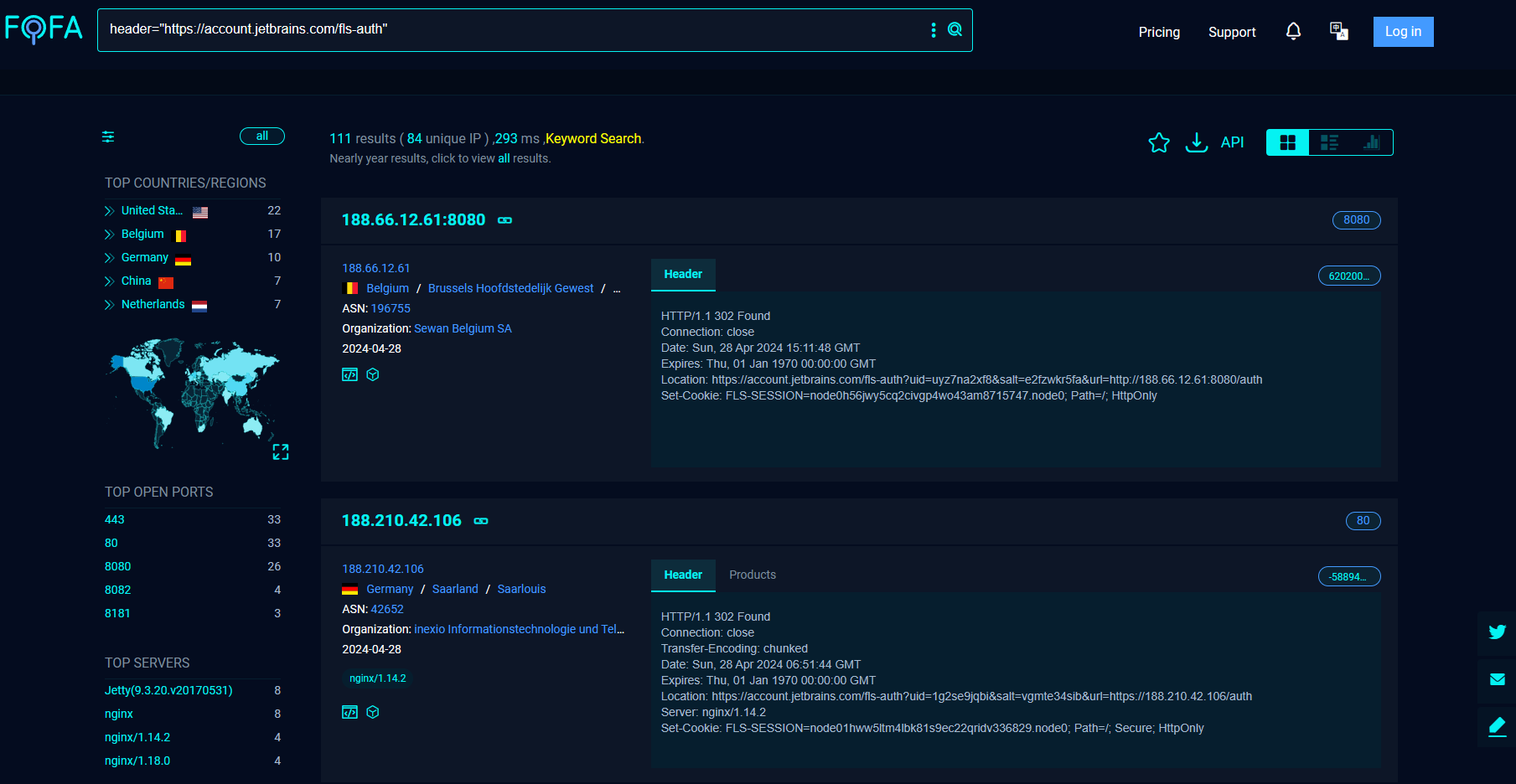The height and width of the screenshot is (784, 1516).
Task: Filter by port 8082
Action: point(117,590)
